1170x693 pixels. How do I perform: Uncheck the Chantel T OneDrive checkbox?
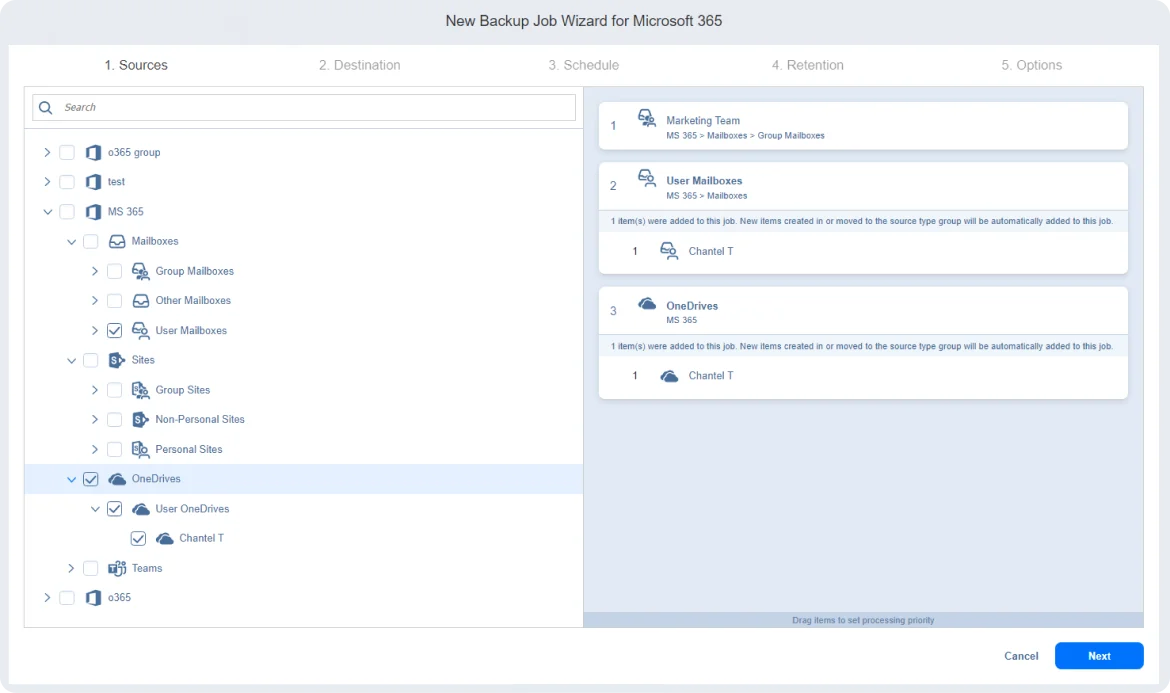coord(138,538)
